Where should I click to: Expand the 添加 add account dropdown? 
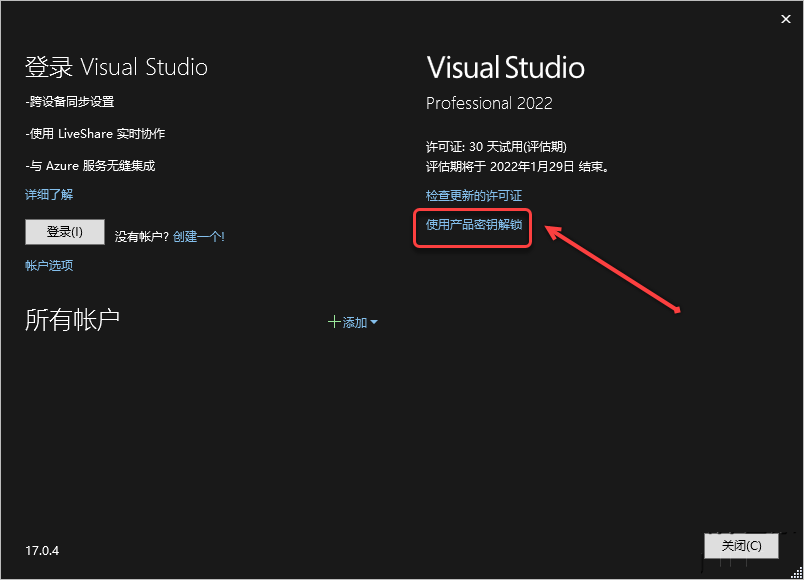[353, 322]
